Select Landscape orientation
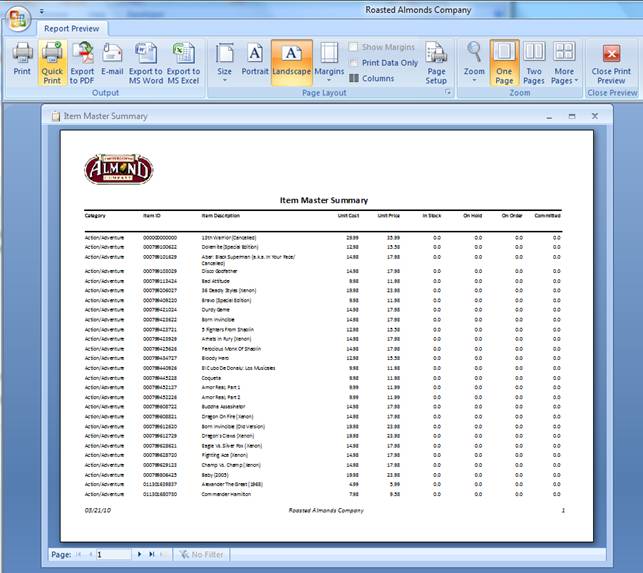The image size is (643, 573). point(292,62)
